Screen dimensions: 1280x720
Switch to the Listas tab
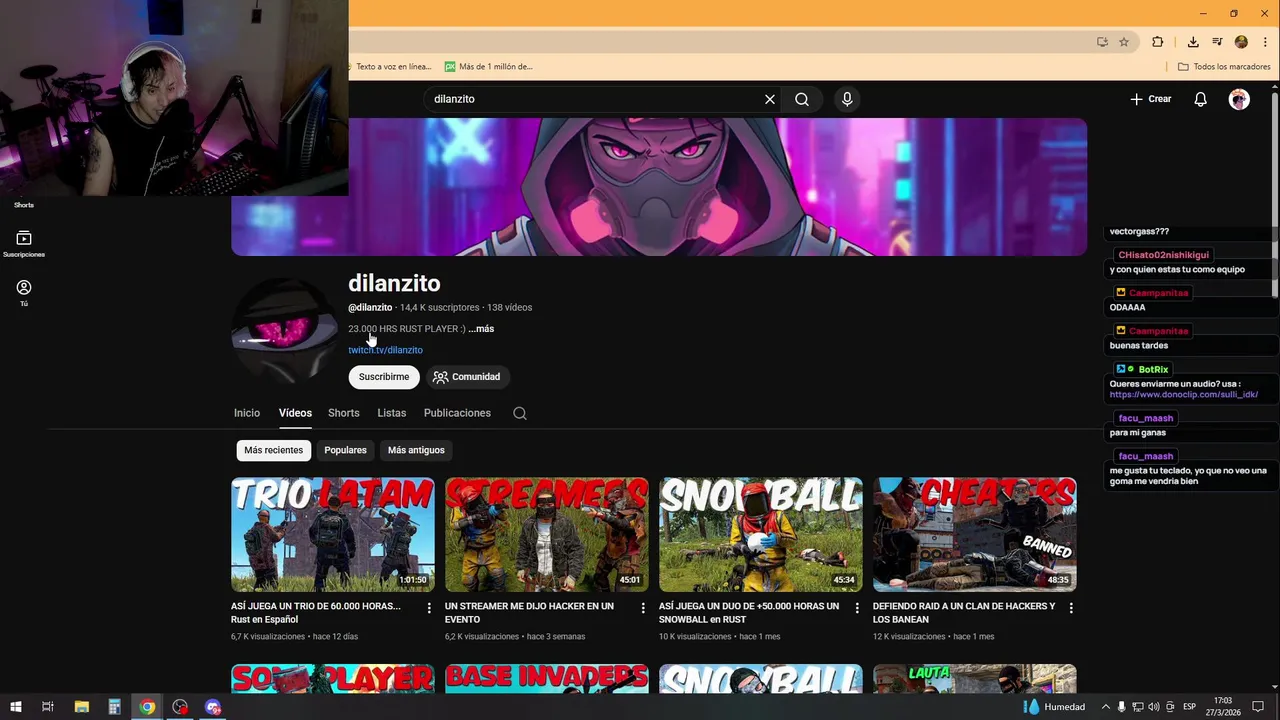coord(392,413)
